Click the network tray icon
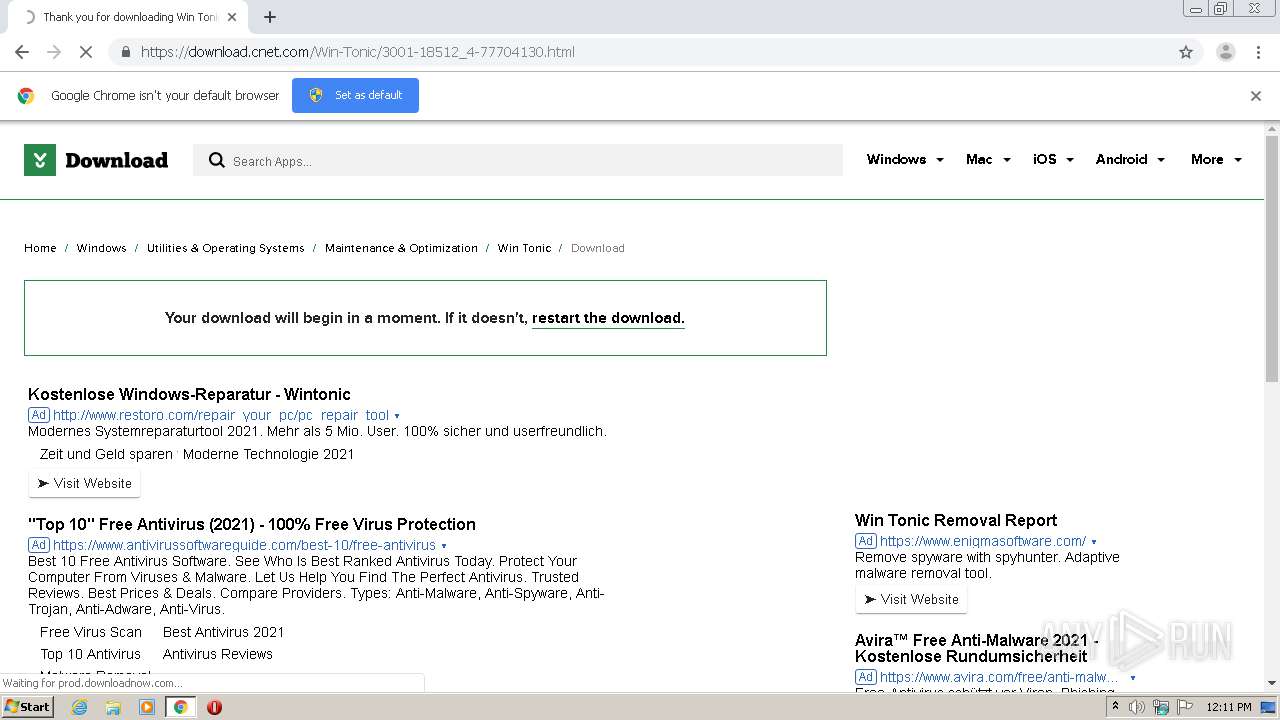The width and height of the screenshot is (1280, 720). [x=1161, y=707]
